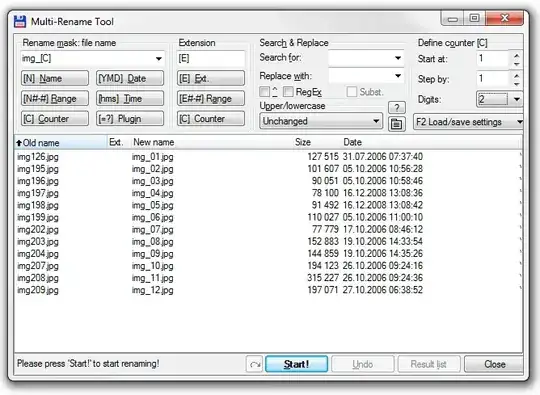Select the file img207.jpg
Viewport: 540px width, 395px height.
click(x=38, y=266)
